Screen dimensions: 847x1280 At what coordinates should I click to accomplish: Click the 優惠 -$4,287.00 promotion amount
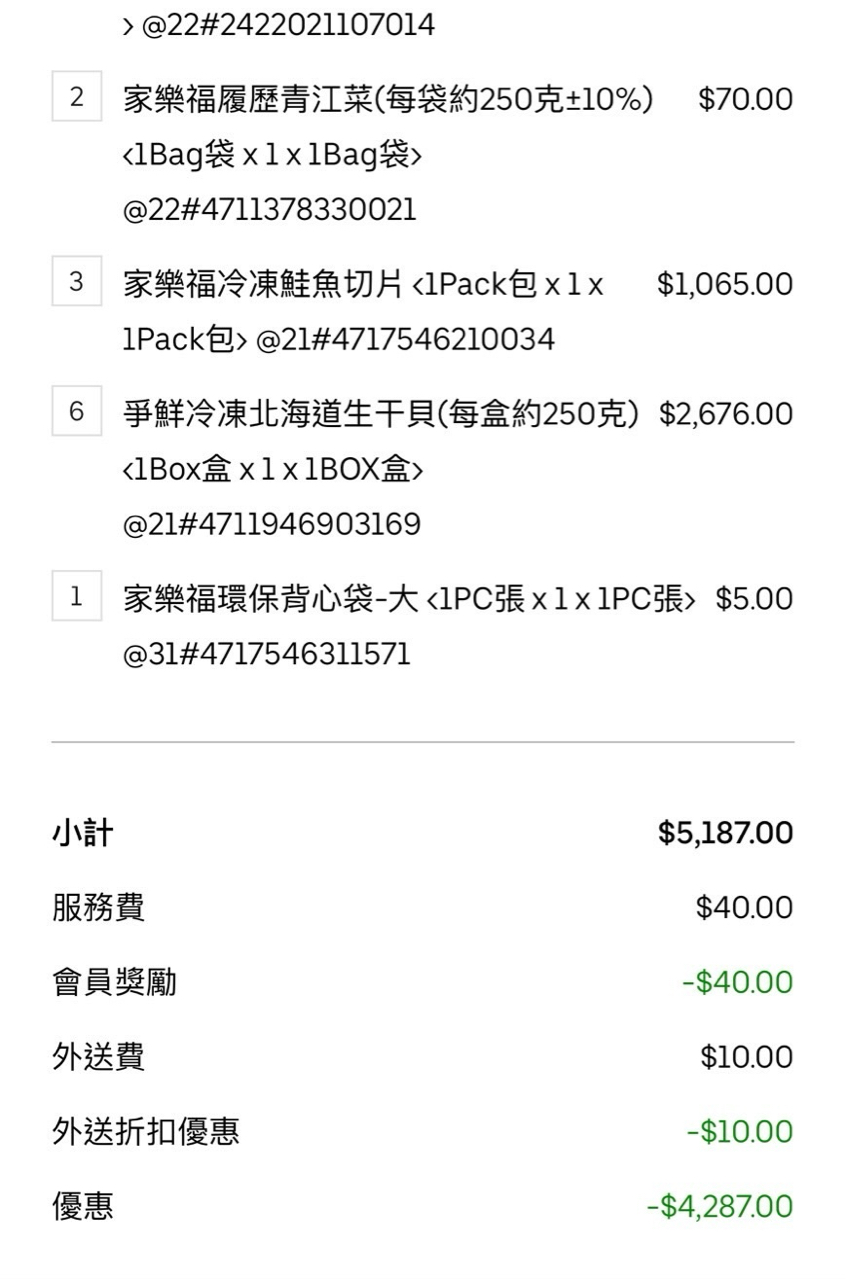(x=720, y=1206)
